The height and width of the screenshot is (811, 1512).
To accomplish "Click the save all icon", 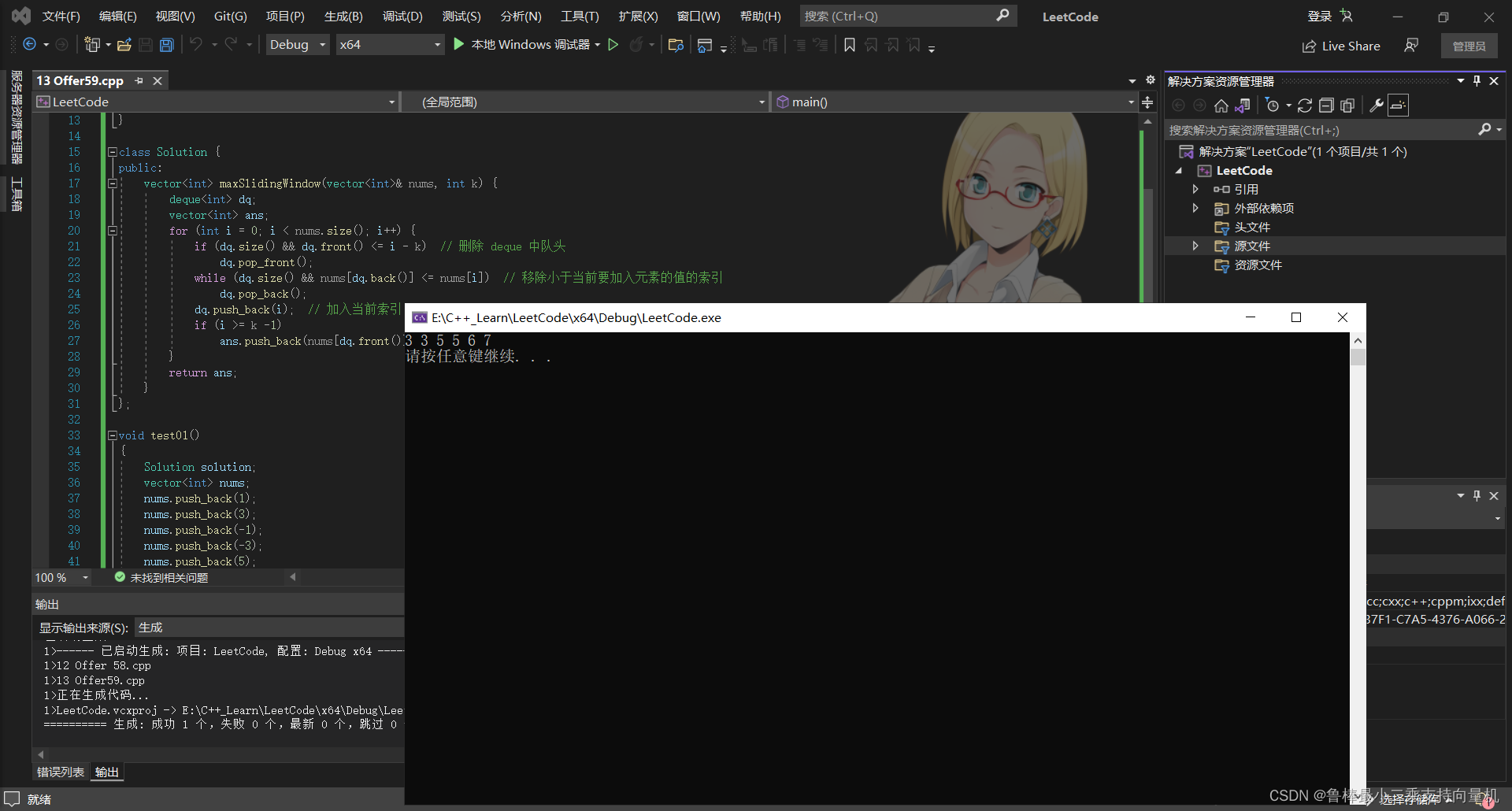I will pos(166,45).
